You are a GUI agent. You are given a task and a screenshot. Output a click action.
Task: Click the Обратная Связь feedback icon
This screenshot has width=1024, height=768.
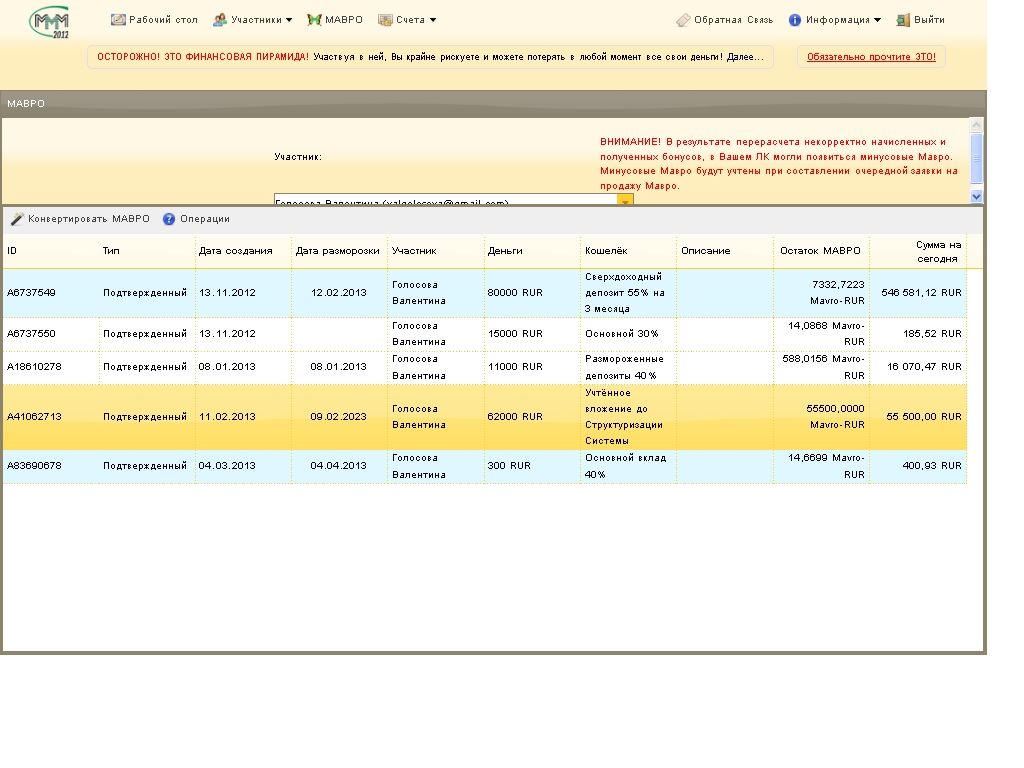[683, 20]
